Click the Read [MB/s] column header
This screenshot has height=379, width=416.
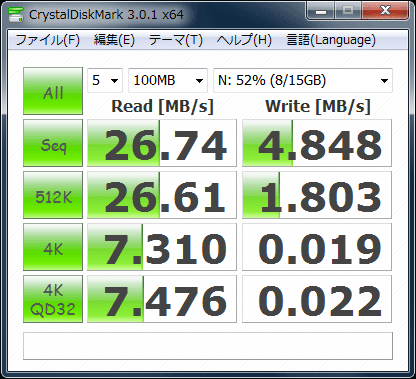pos(162,107)
